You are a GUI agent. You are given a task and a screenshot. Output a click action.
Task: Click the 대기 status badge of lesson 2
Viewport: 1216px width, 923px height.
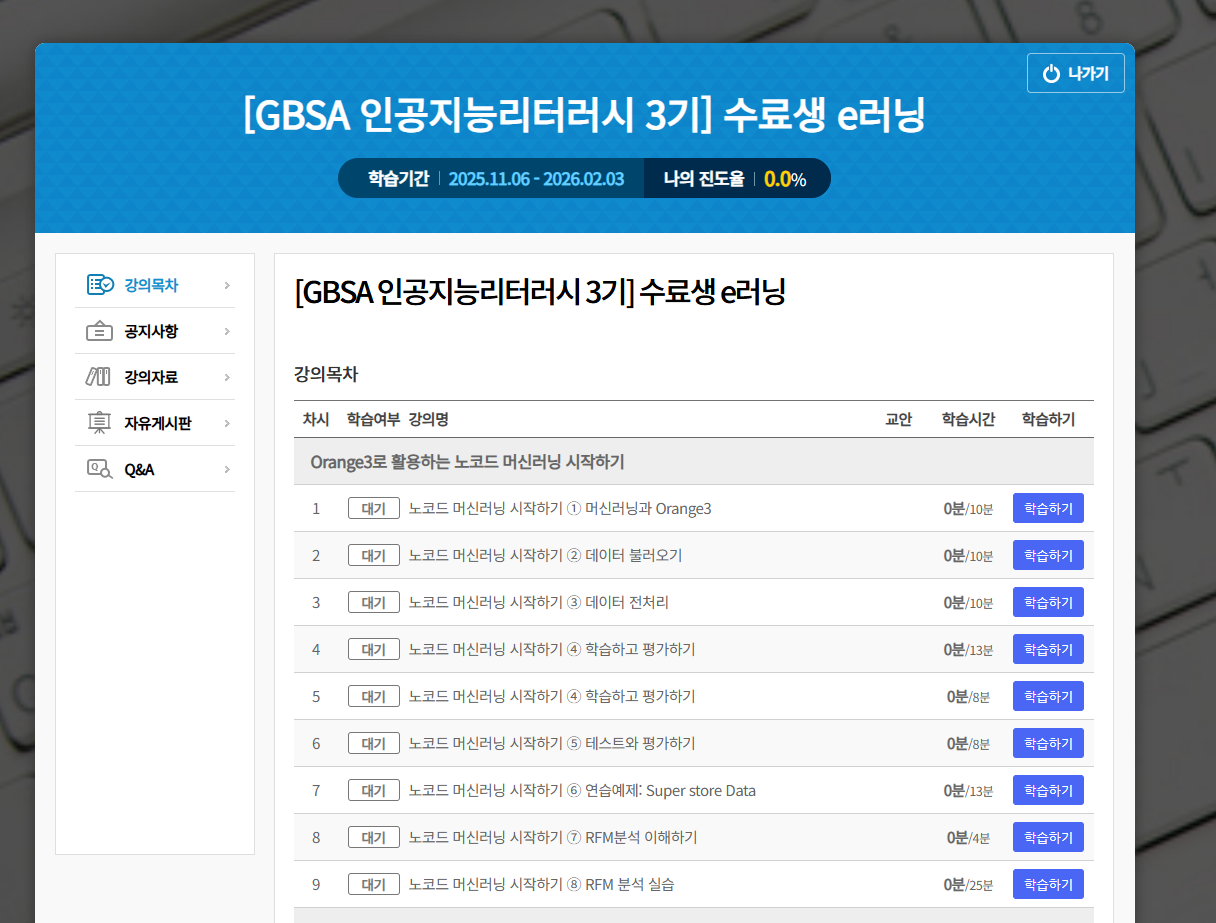(x=374, y=555)
